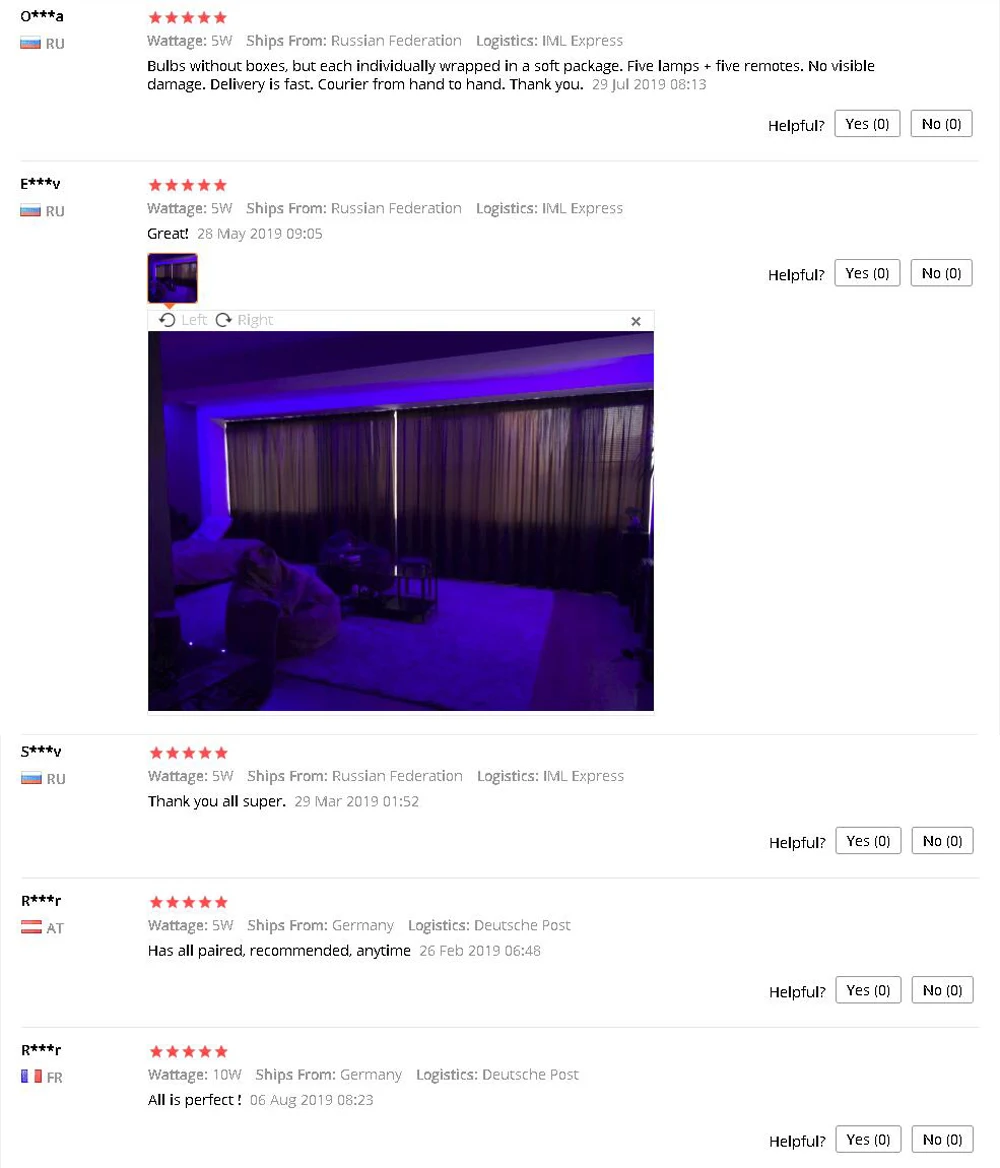Rotate review photo left
The image size is (1000, 1168).
[183, 320]
